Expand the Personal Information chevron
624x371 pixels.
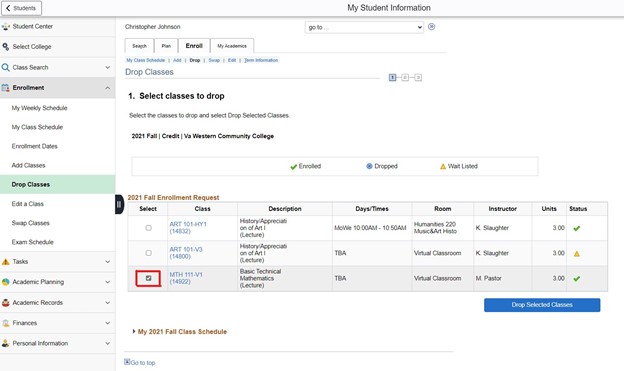pos(107,343)
